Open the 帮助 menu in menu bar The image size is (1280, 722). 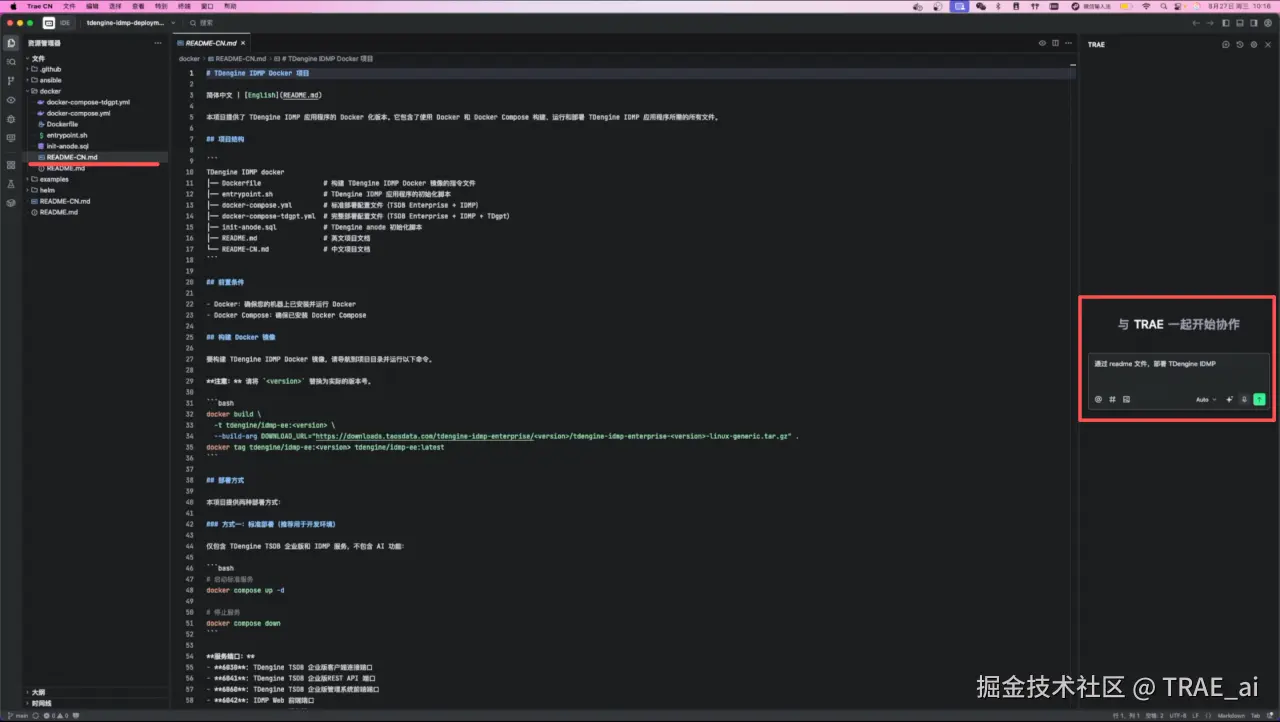point(230,6)
